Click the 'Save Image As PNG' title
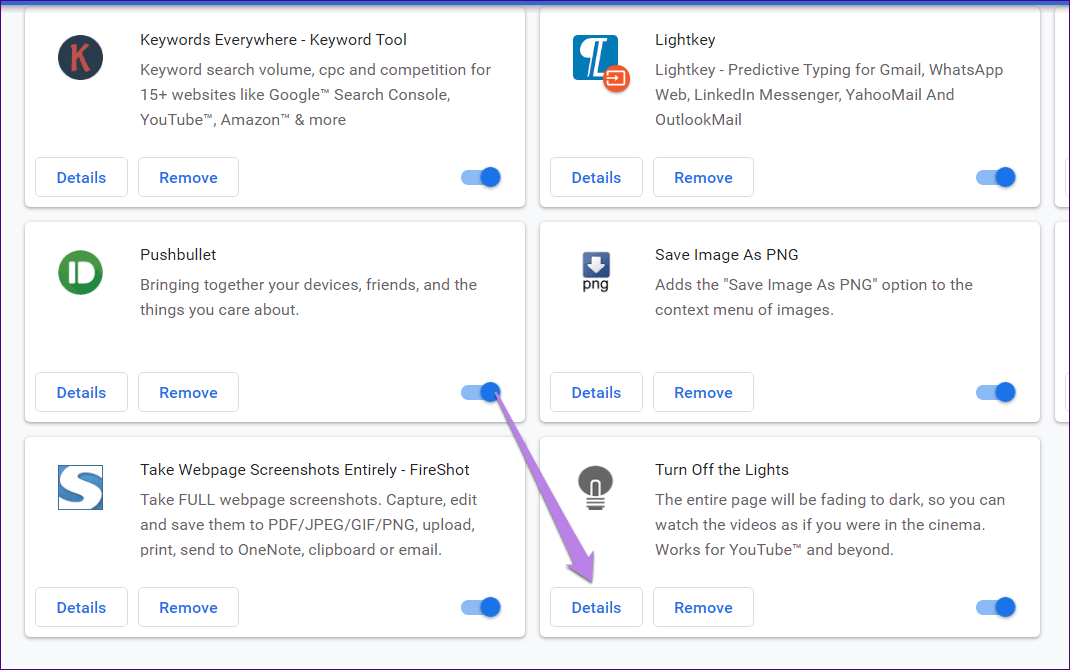This screenshot has height=670, width=1070. tap(727, 255)
